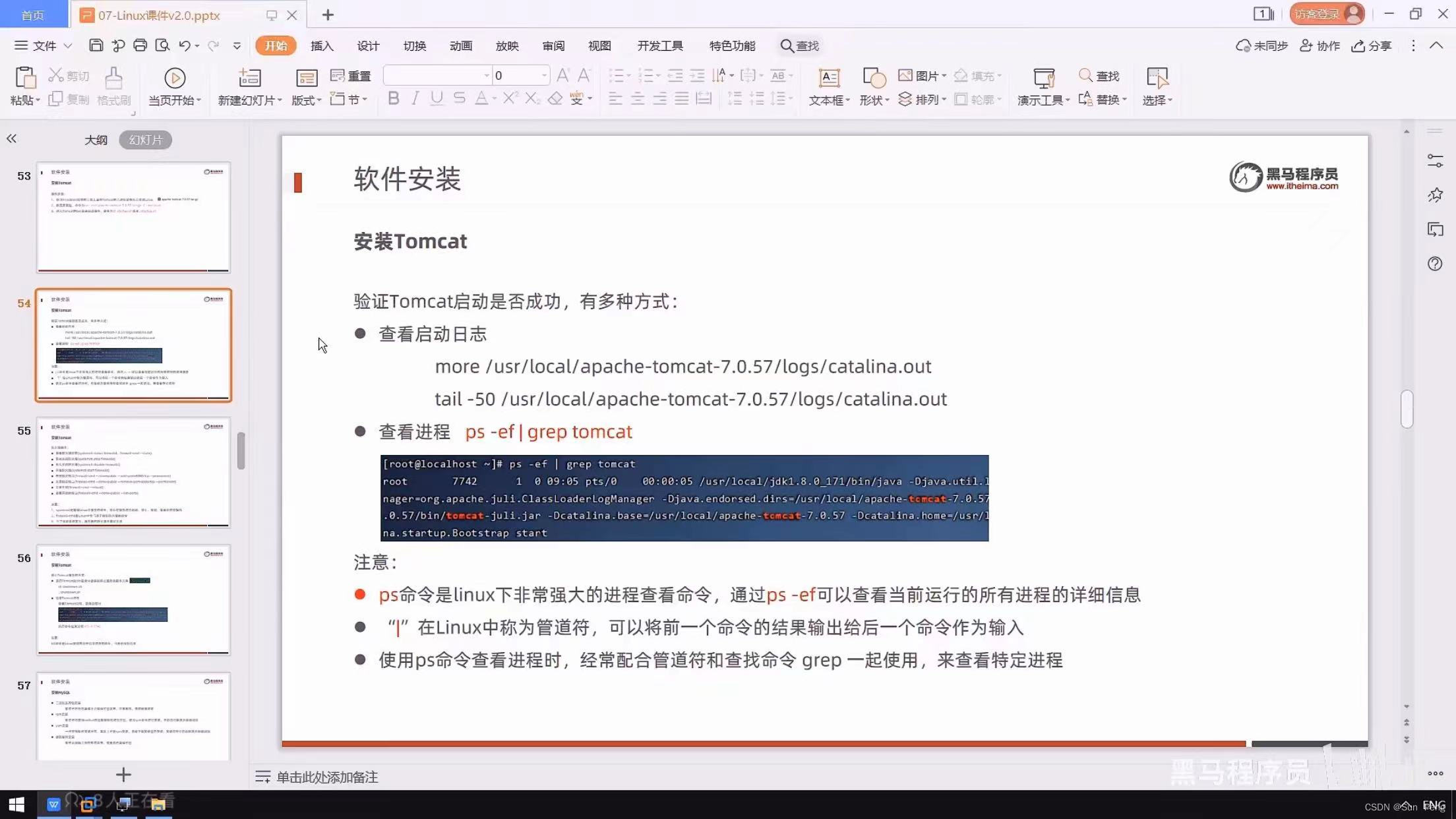Image resolution: width=1456 pixels, height=819 pixels.
Task: Collapse the ribbon with the up chevron
Action: [1436, 45]
